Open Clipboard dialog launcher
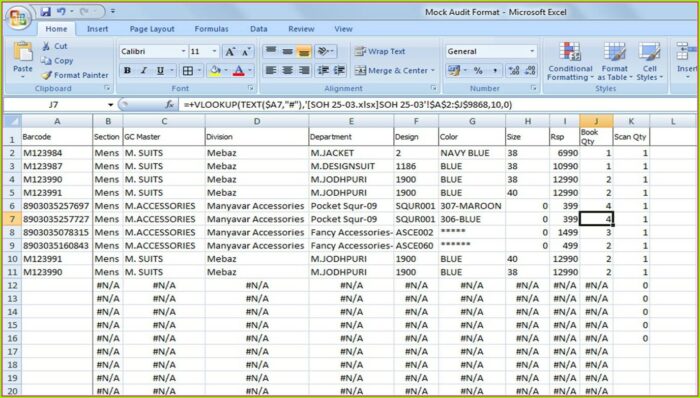The image size is (700, 398). [107, 88]
